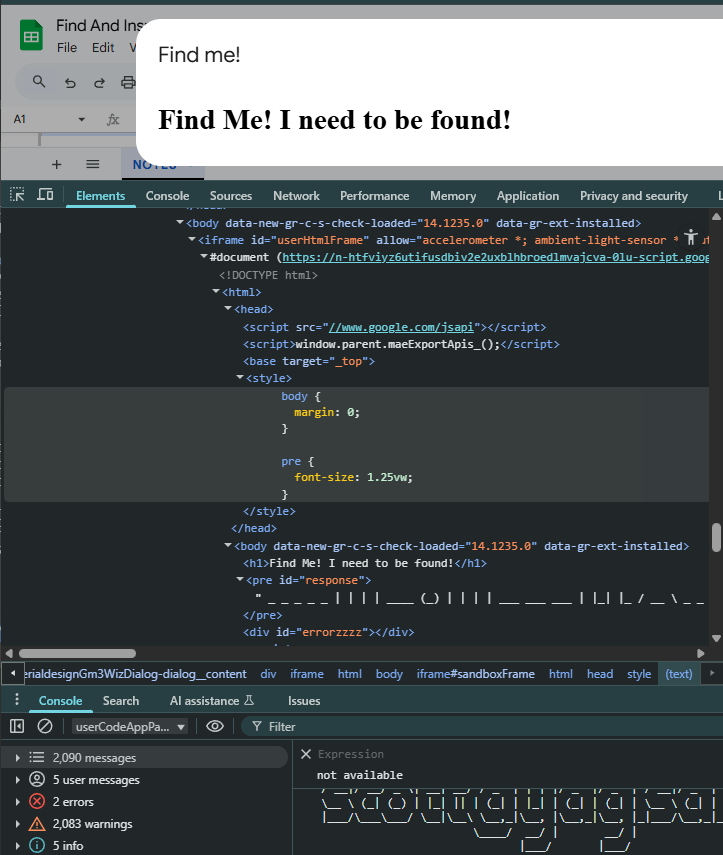Expand the 5 user messages group

(17, 780)
